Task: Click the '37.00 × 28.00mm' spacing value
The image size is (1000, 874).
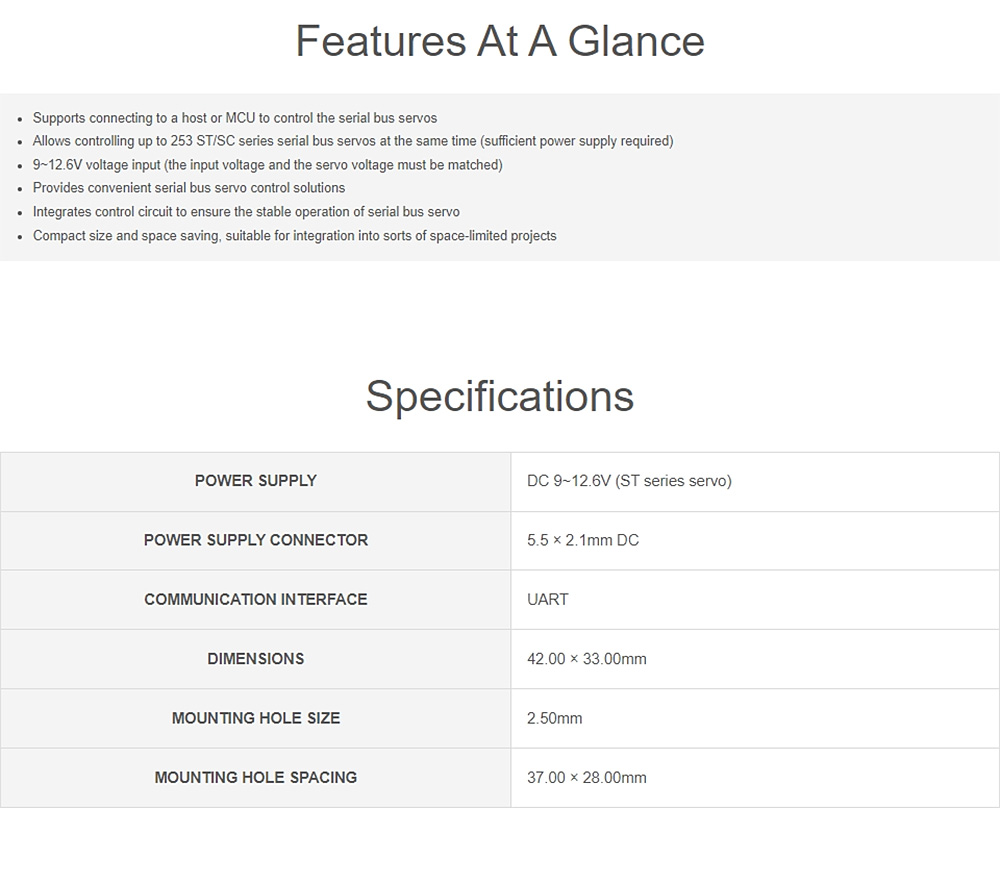Action: (x=587, y=777)
